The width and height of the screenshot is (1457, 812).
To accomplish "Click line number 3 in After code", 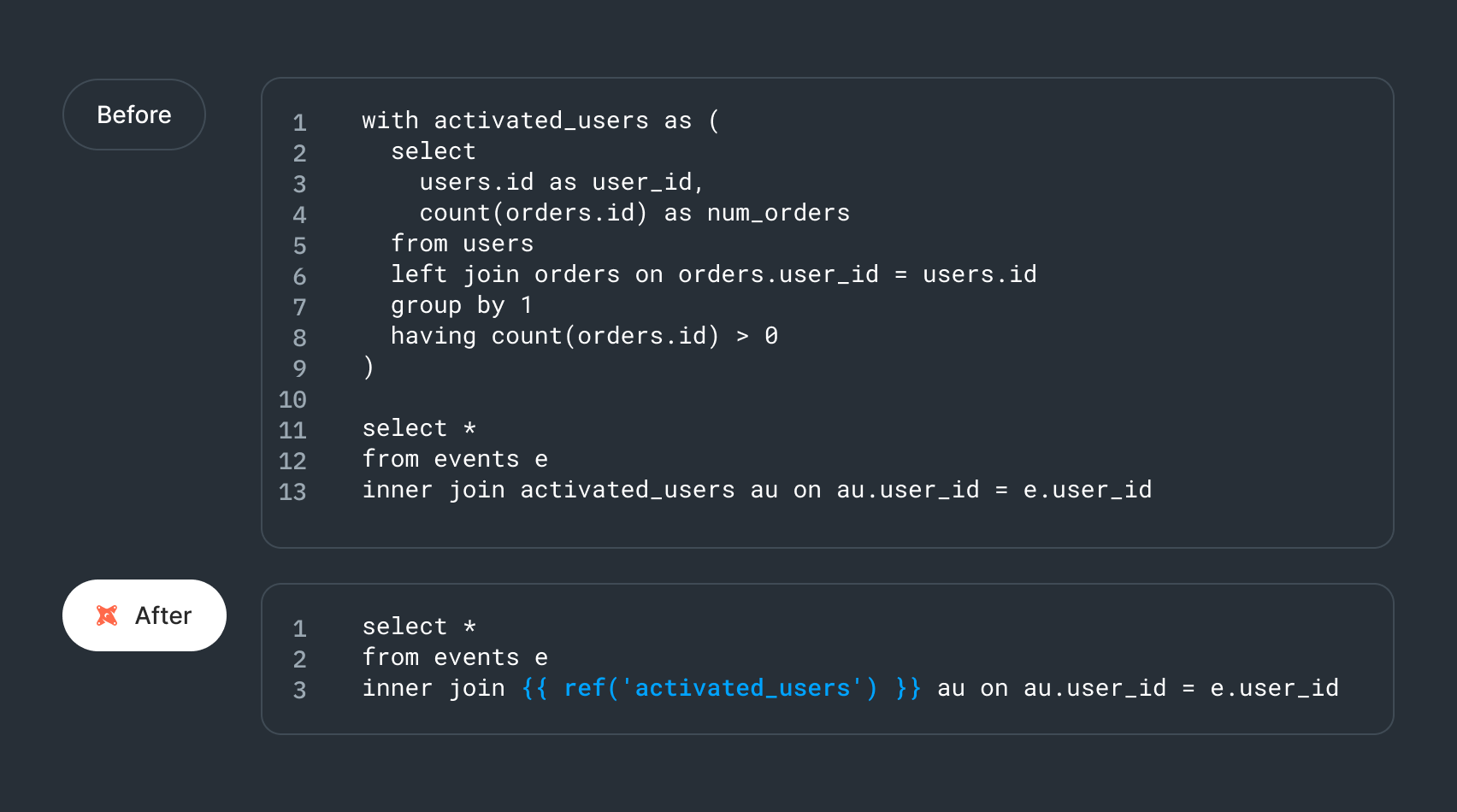I will pyautogui.click(x=299, y=690).
